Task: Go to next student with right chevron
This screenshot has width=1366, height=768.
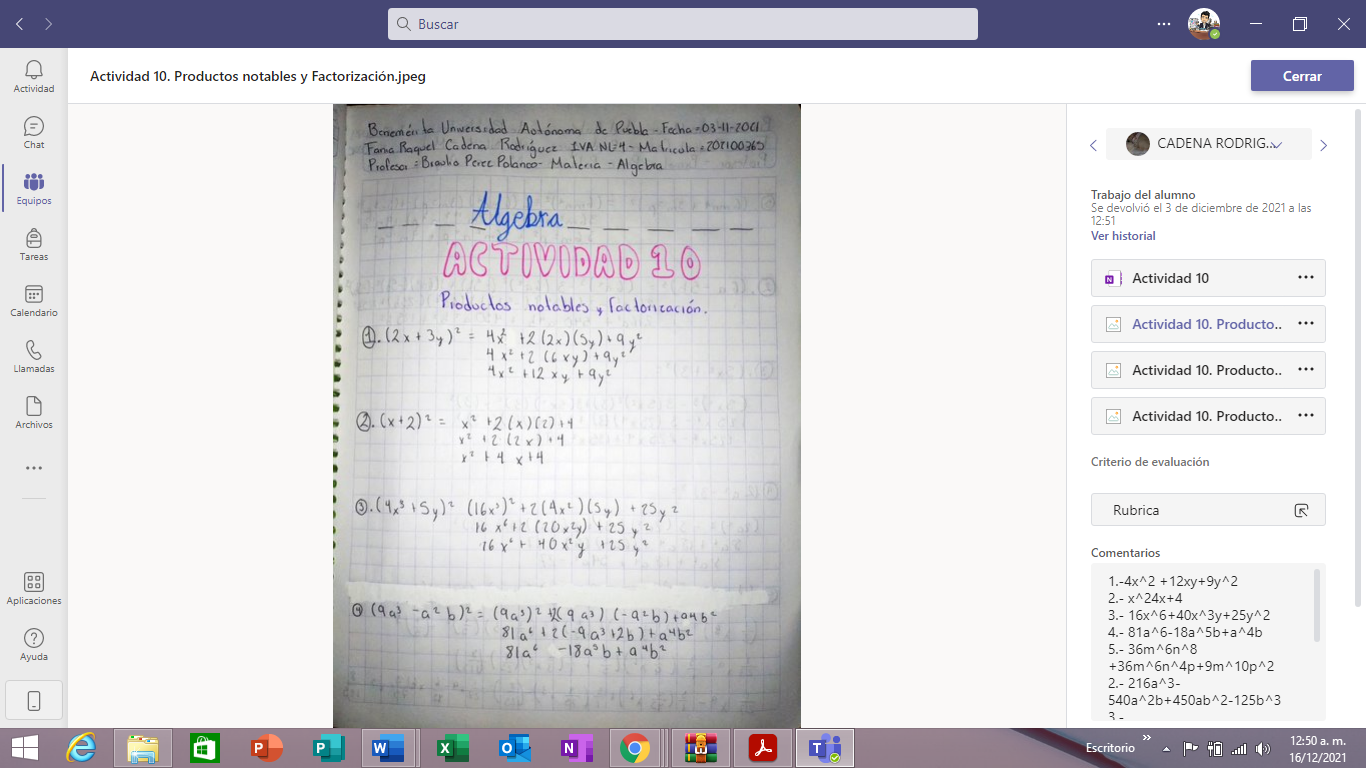Action: click(1323, 145)
